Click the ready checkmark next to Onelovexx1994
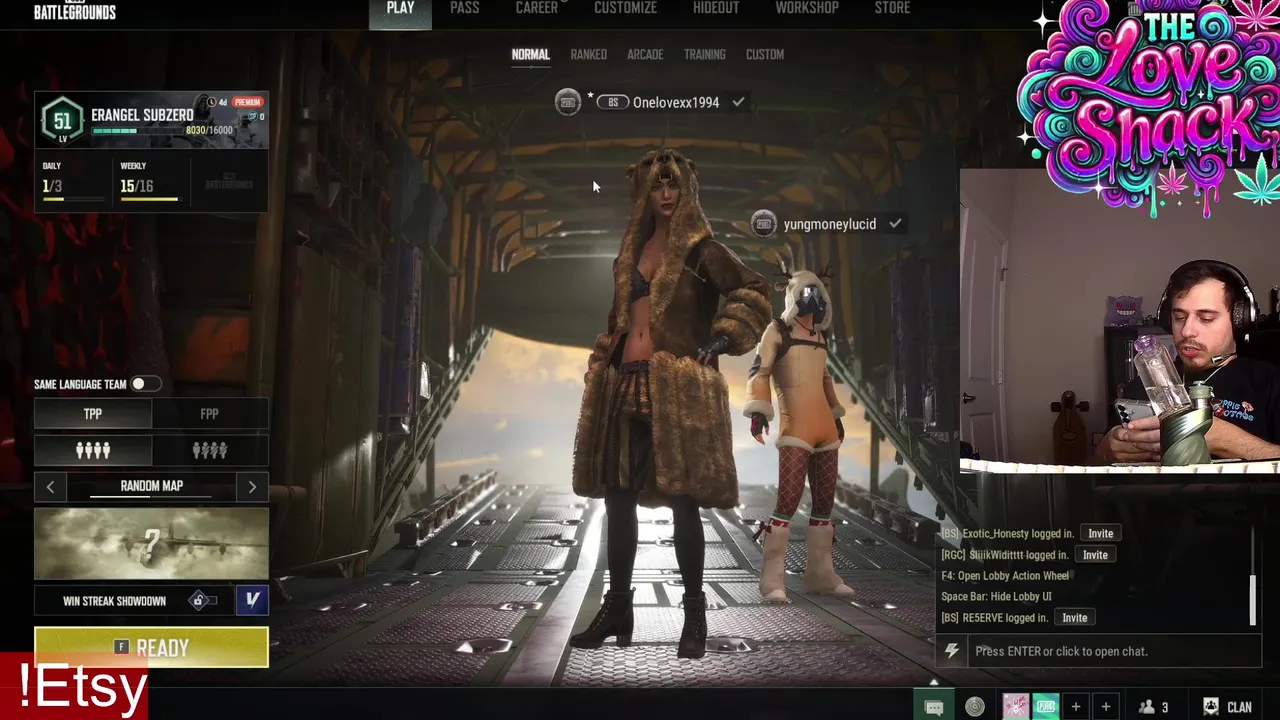1280x720 pixels. tap(738, 102)
